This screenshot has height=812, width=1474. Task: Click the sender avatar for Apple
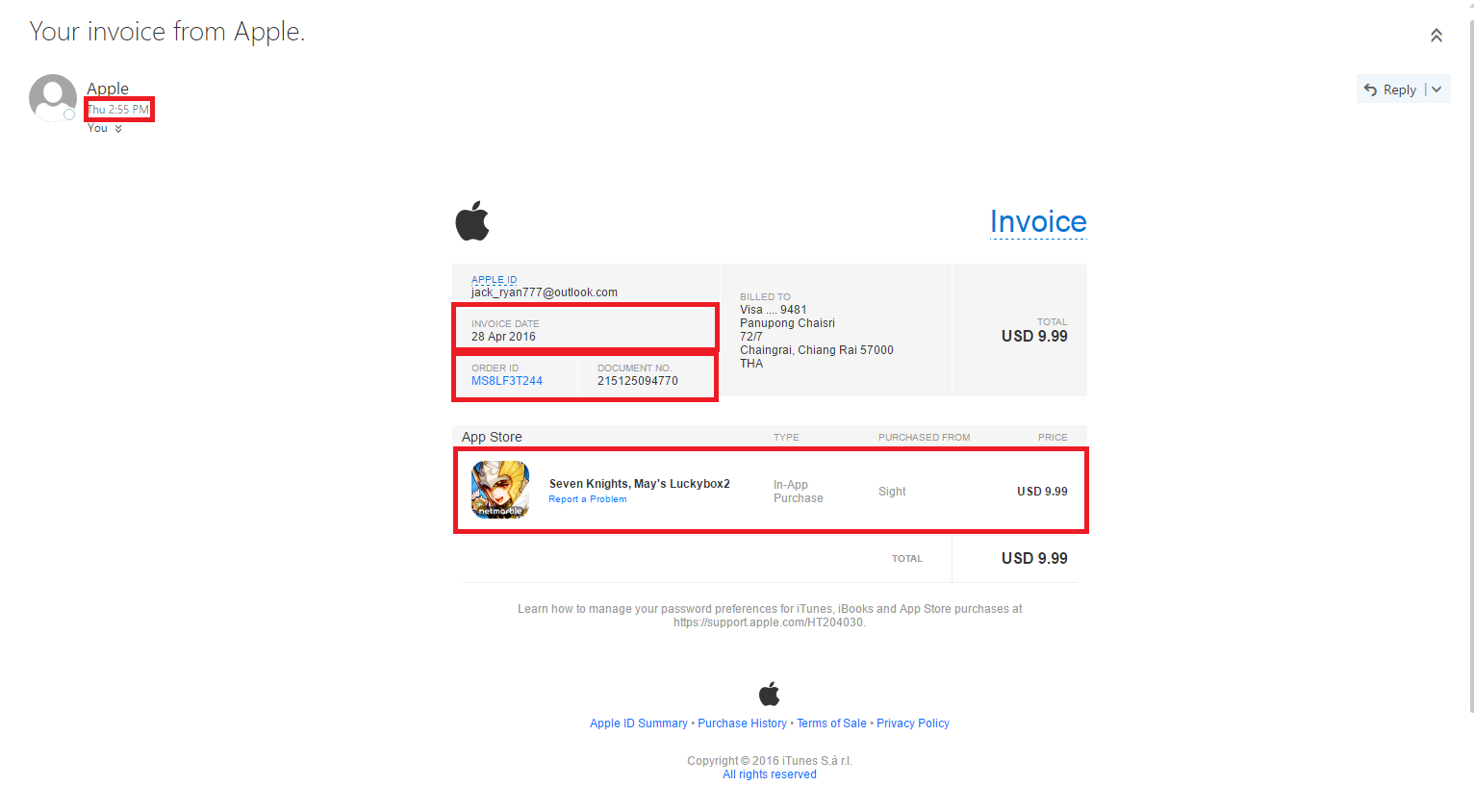[53, 98]
